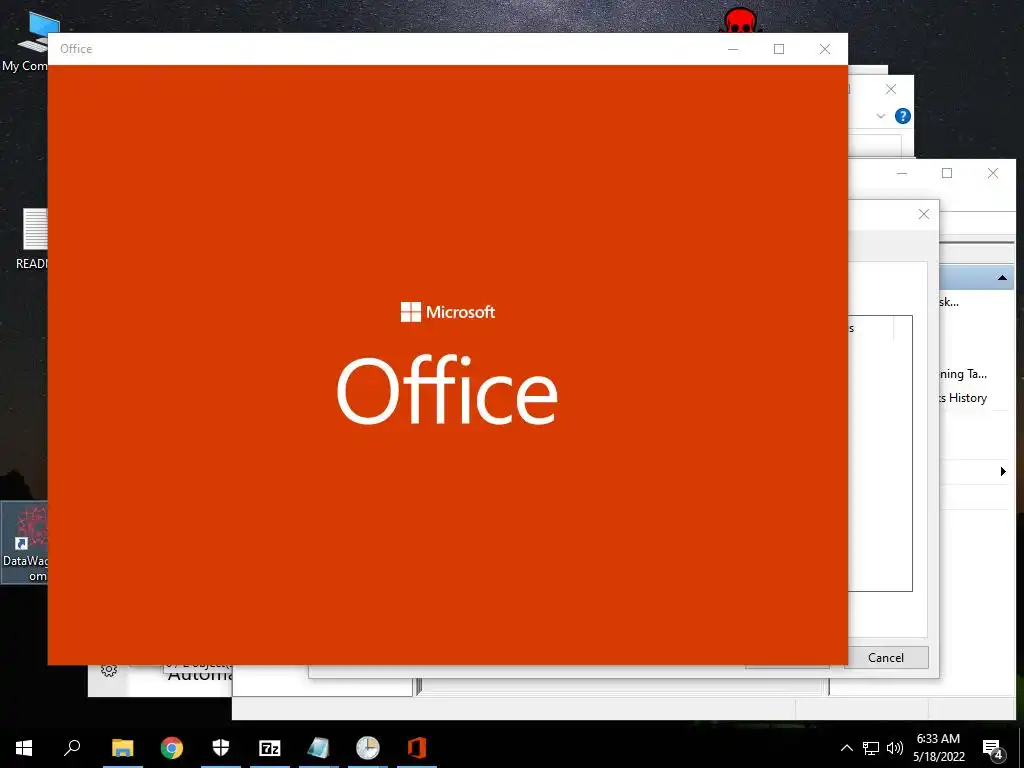Open the network status tray icon
1024x768 pixels.
click(x=871, y=748)
